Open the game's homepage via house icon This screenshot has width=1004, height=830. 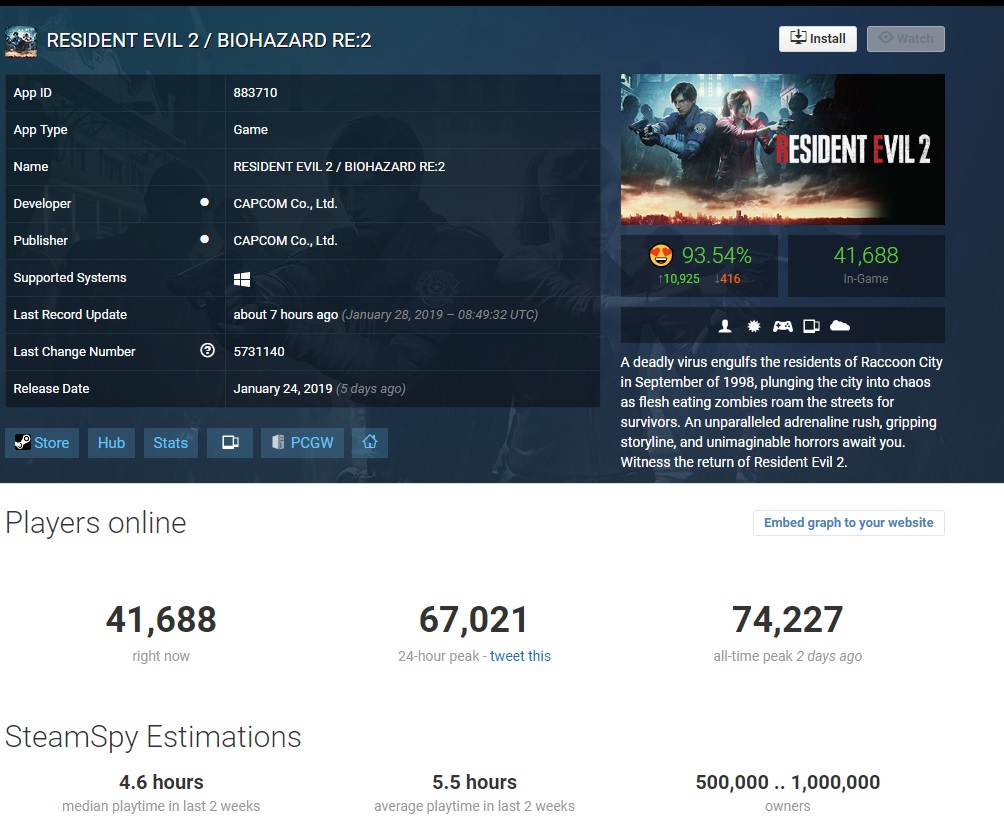tap(369, 443)
